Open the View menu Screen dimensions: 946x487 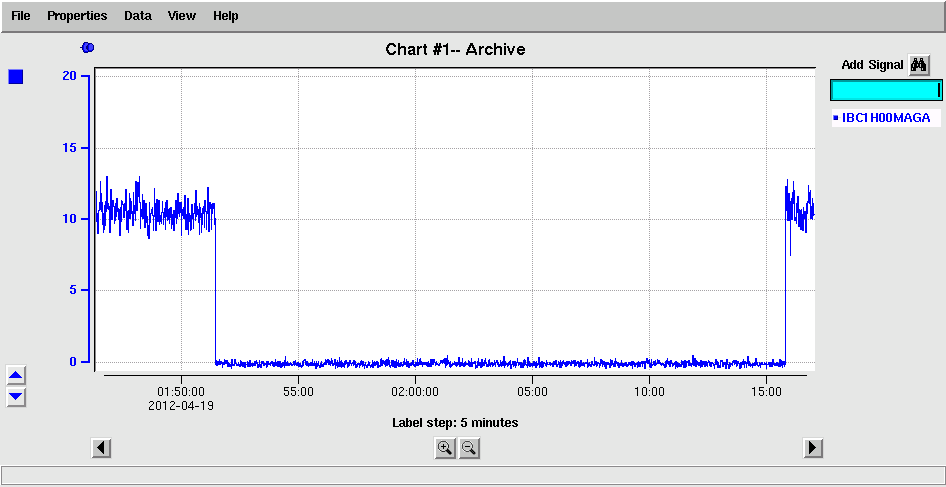click(x=182, y=16)
